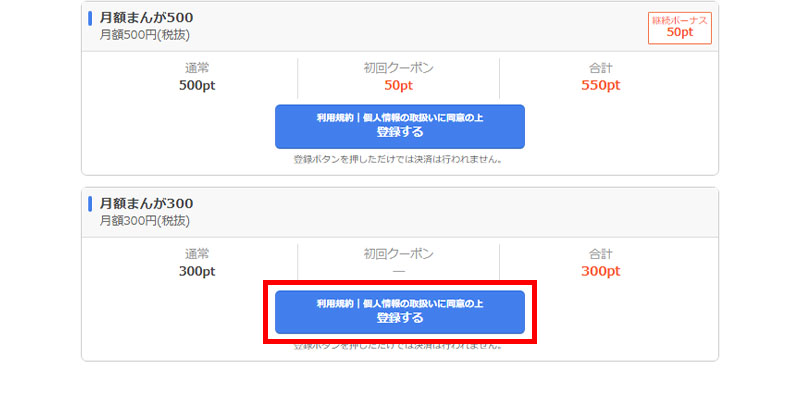Click the register button for 月額まんが500
800x400 pixels.
(399, 132)
